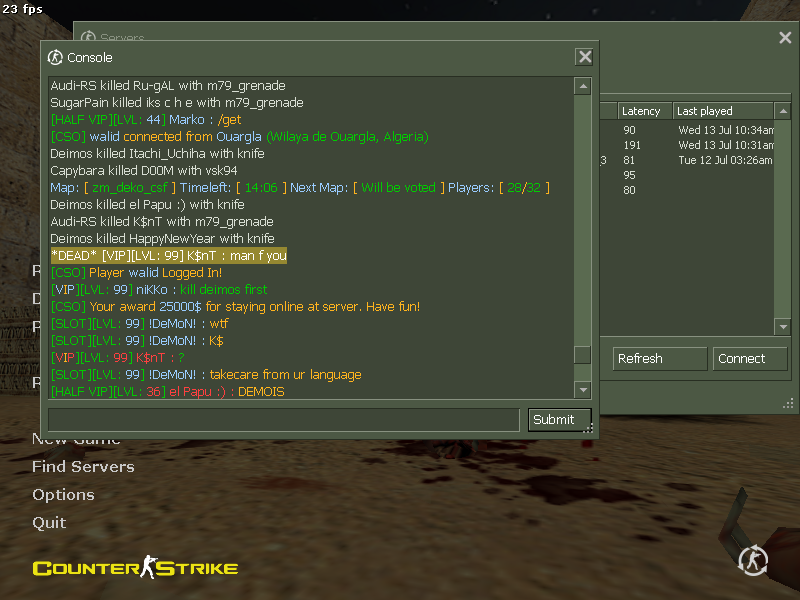The width and height of the screenshot is (800, 600).
Task: Focus the console command input field
Action: tap(284, 419)
